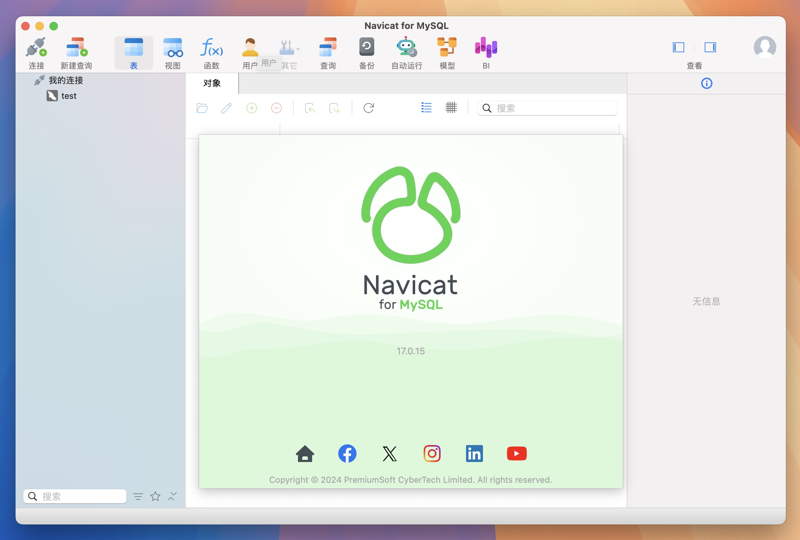Open the Instagram link
The height and width of the screenshot is (540, 800).
(x=432, y=453)
